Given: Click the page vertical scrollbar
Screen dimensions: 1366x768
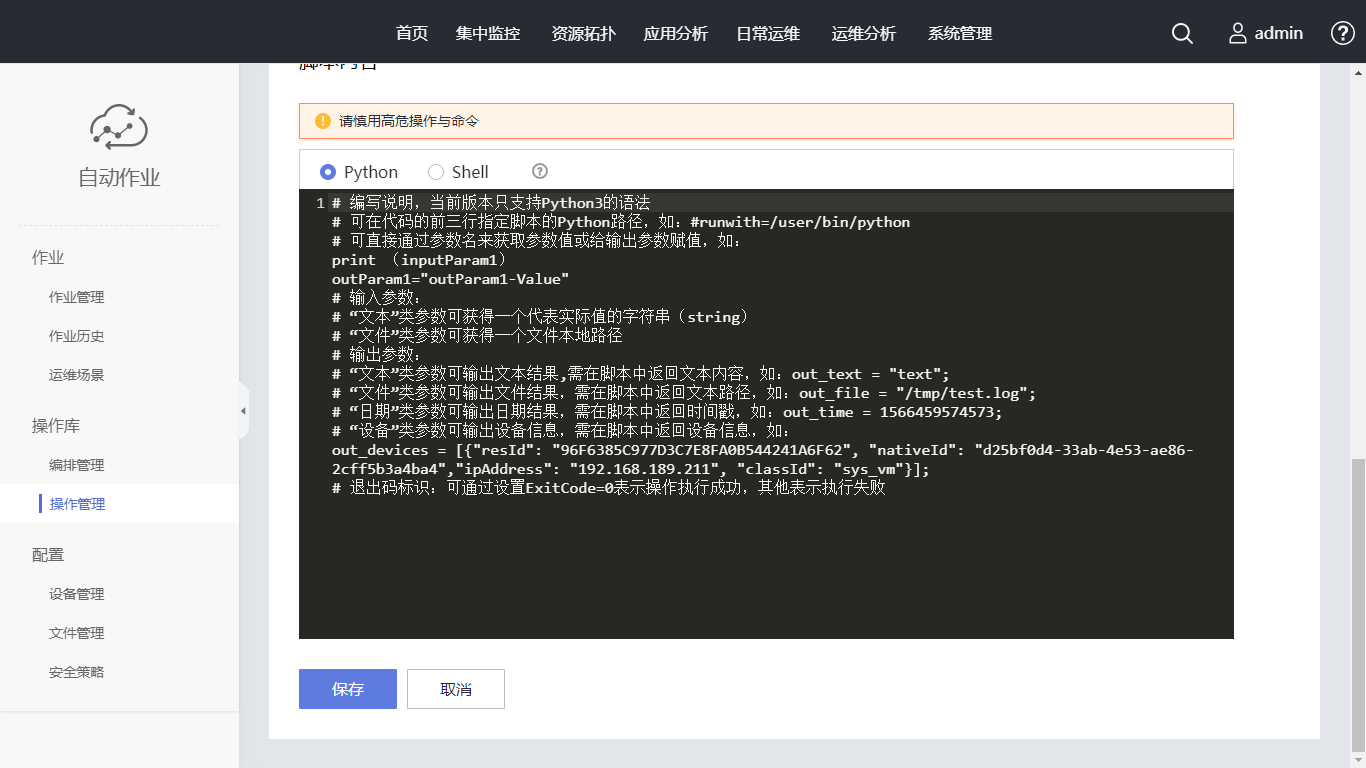Looking at the screenshot, I should 1358,600.
